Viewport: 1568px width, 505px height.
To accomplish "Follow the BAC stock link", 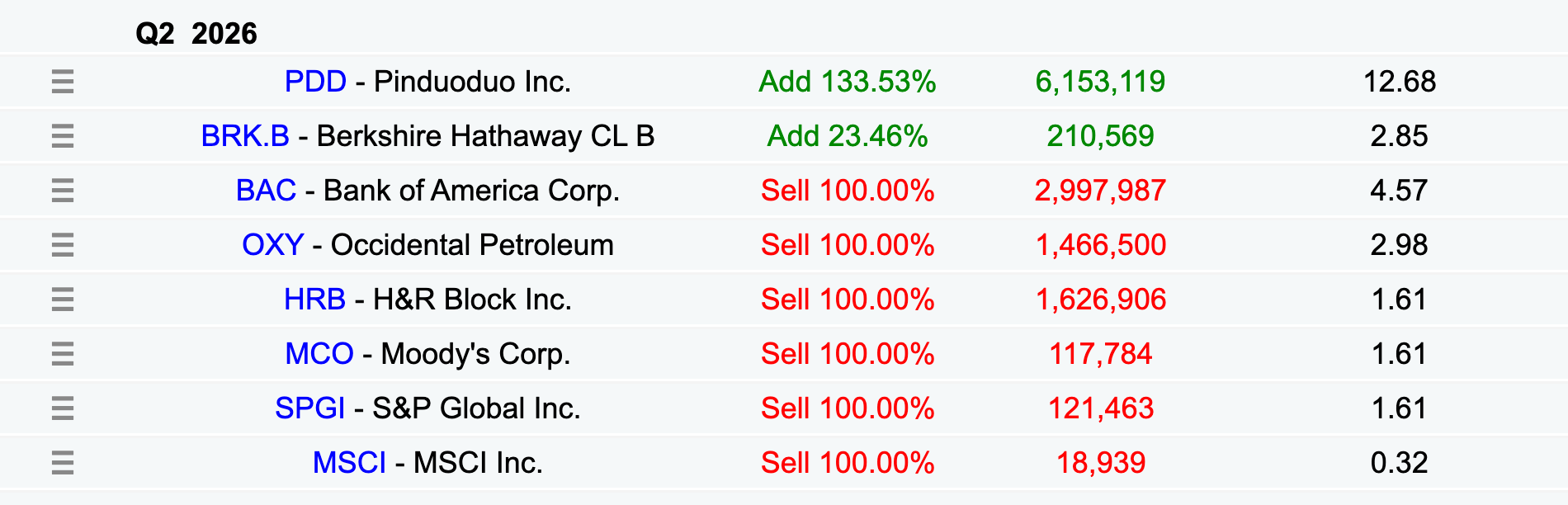I will pos(266,191).
